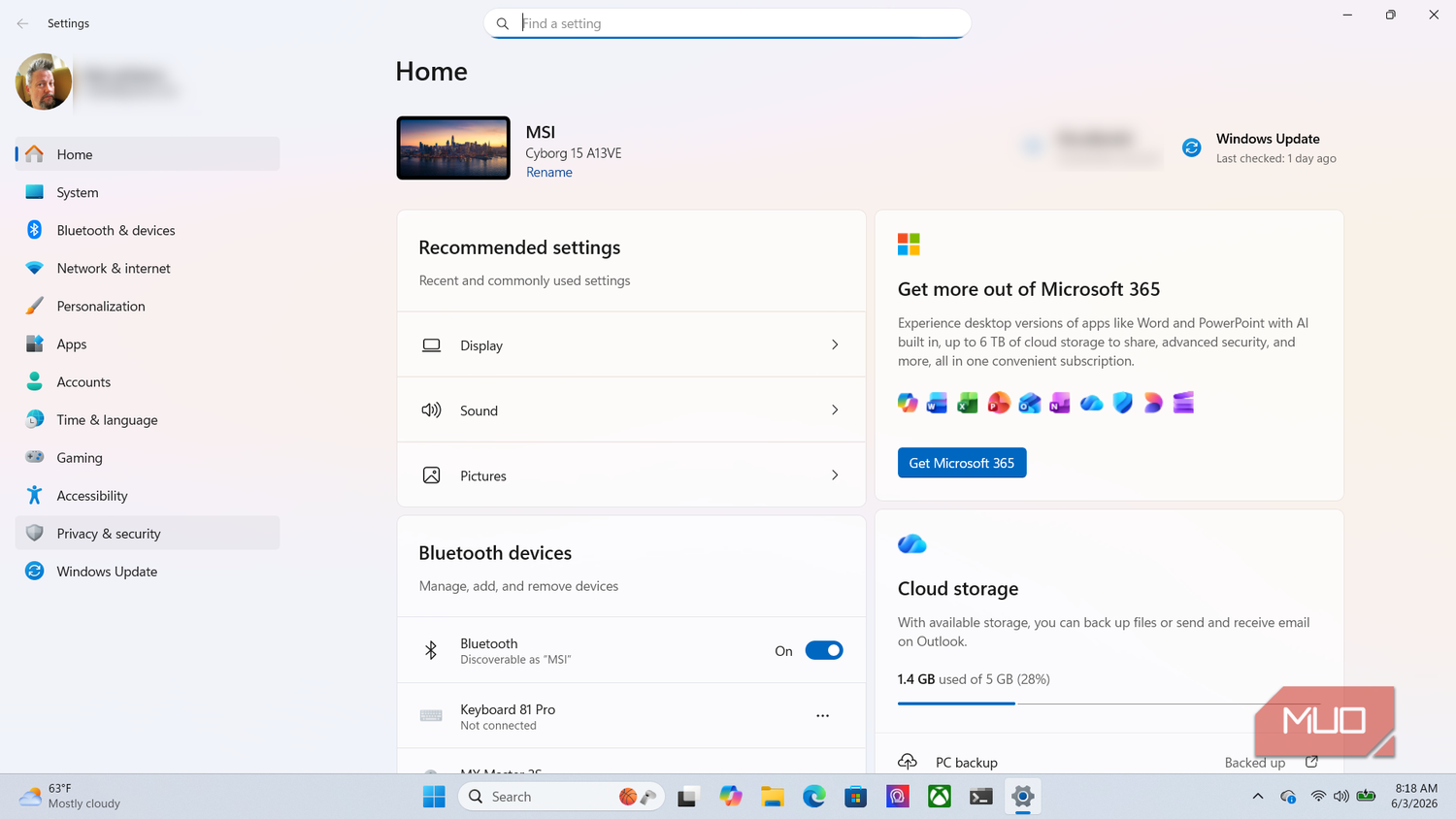1456x819 pixels.
Task: Select Home in the sidebar
Action: click(148, 154)
